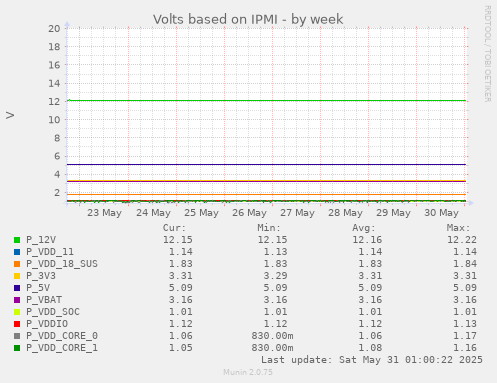This screenshot has width=497, height=383.
Task: Click the 30 May x-axis label
Action: coord(441,213)
